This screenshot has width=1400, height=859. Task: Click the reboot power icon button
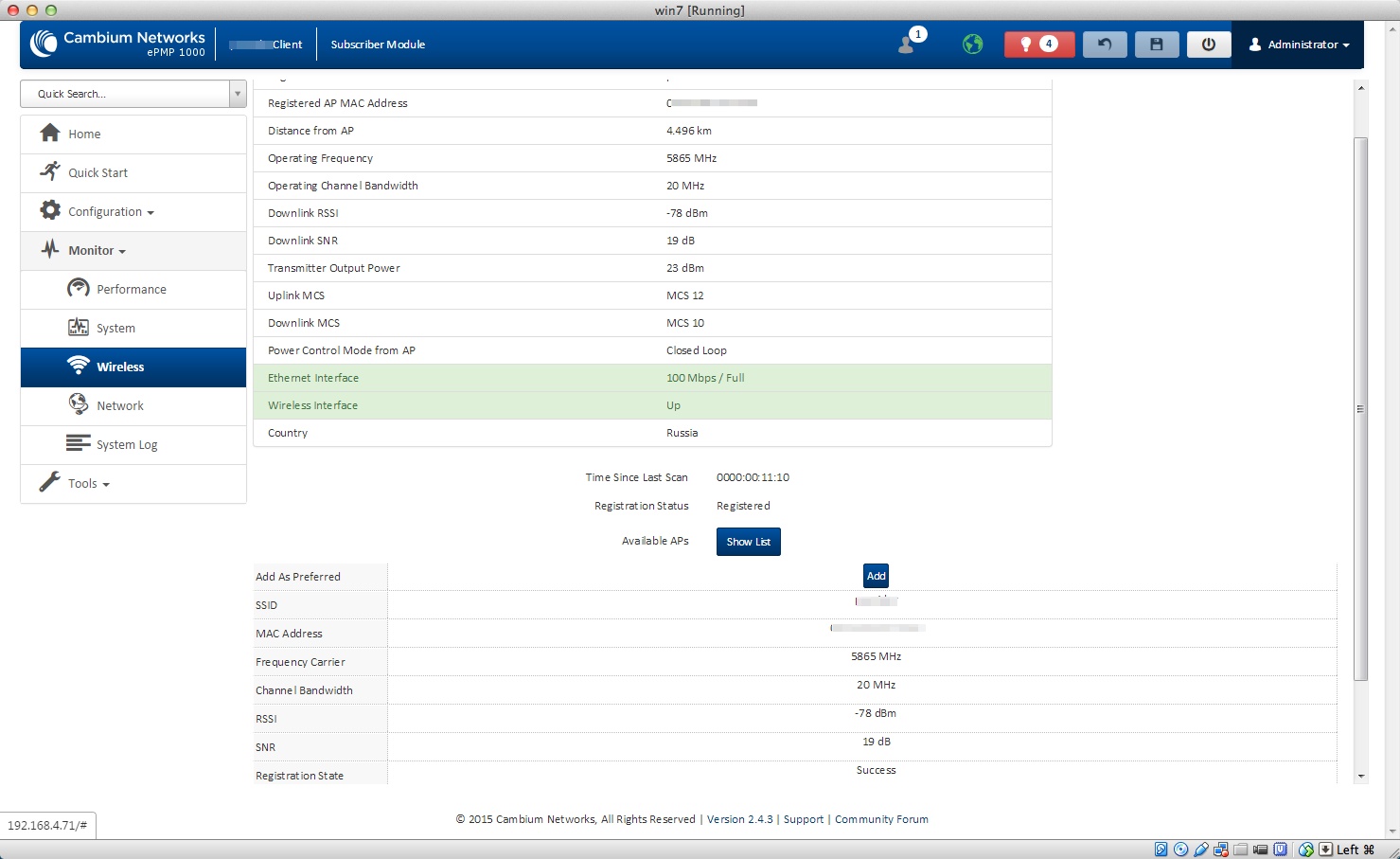[x=1208, y=45]
